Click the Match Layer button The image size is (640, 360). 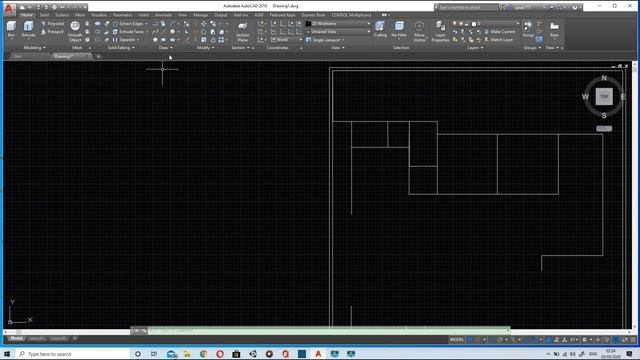(x=499, y=40)
